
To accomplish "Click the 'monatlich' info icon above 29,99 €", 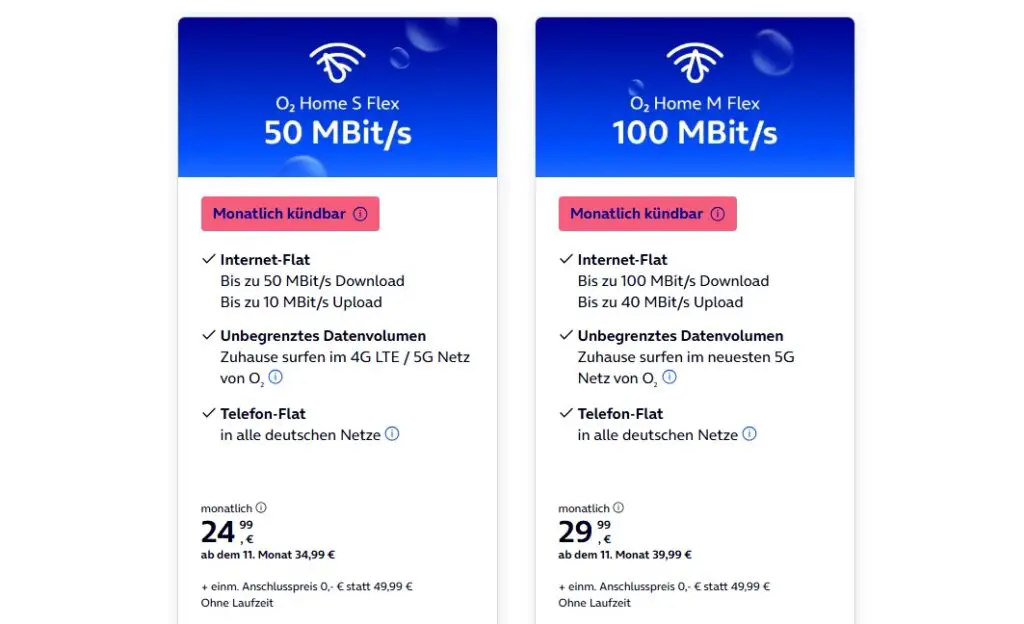I will pos(619,508).
